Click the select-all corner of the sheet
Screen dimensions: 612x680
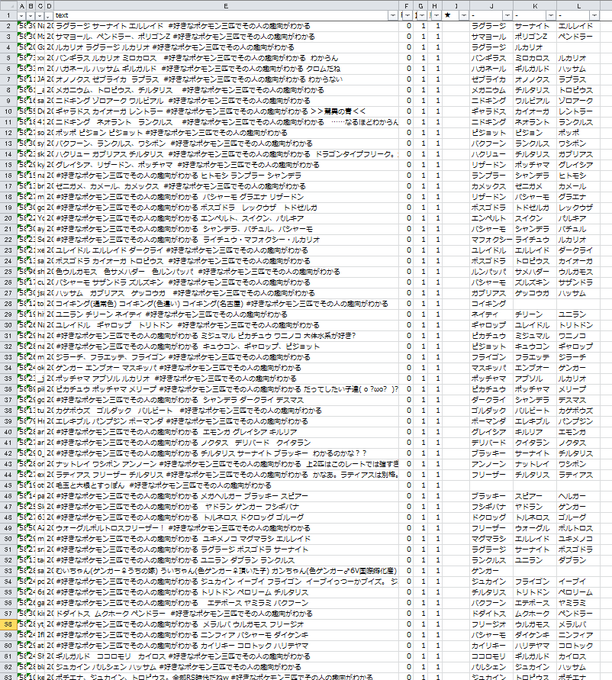coord(9,6)
